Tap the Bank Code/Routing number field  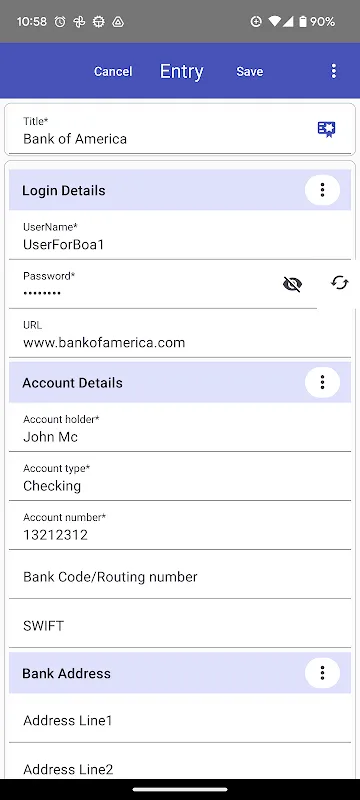pyautogui.click(x=180, y=575)
